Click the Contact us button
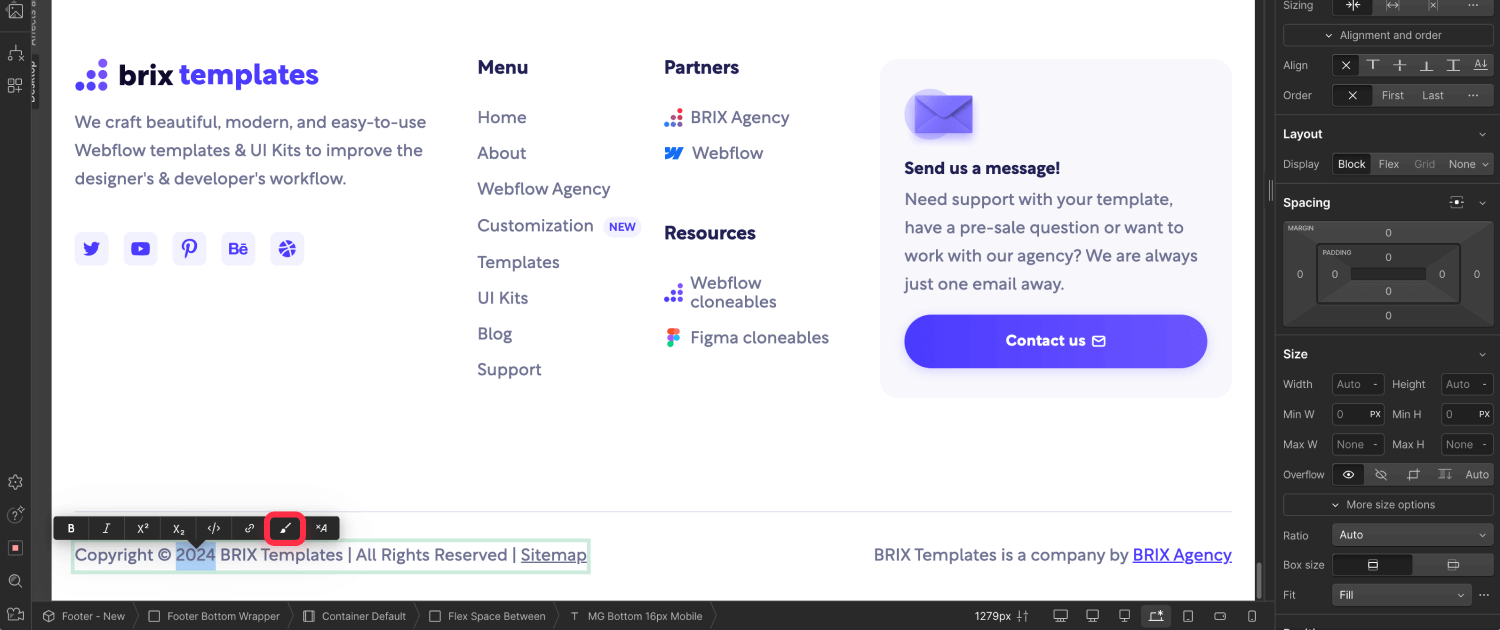The image size is (1500, 630). coord(1055,341)
